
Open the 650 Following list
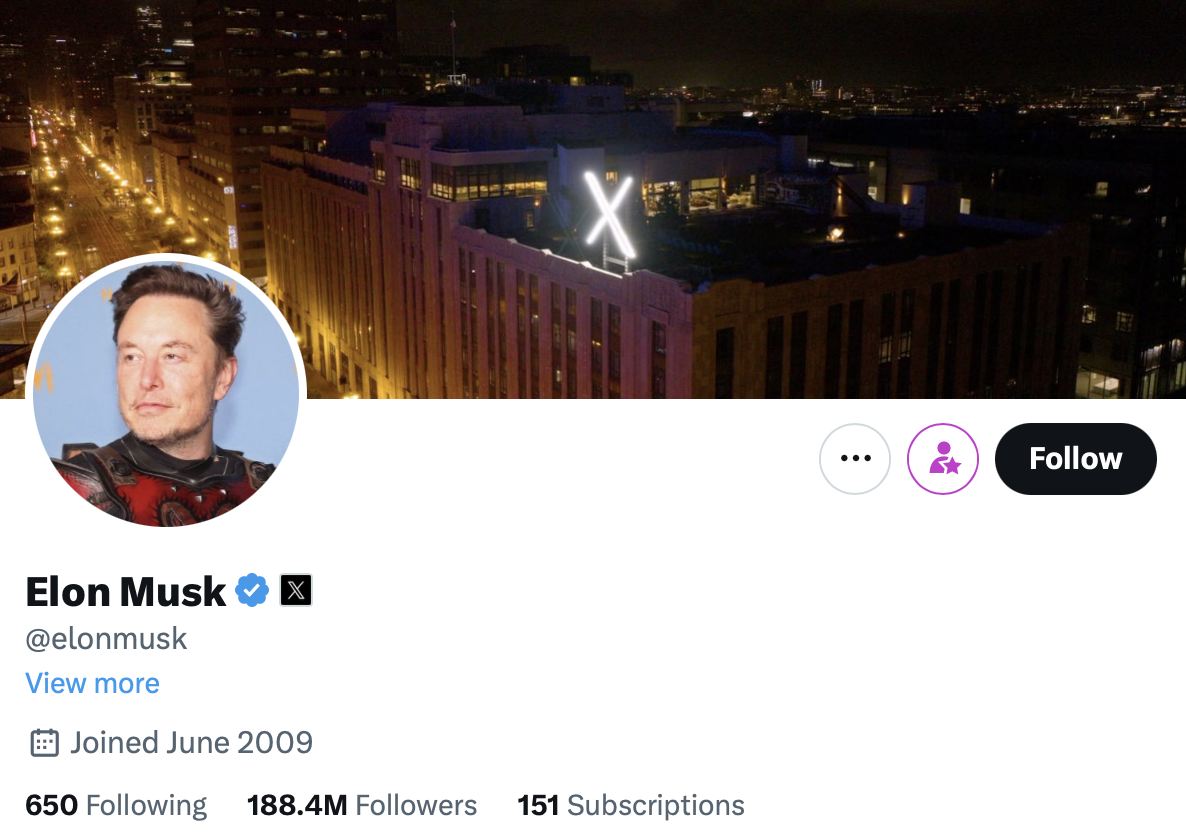[115, 804]
